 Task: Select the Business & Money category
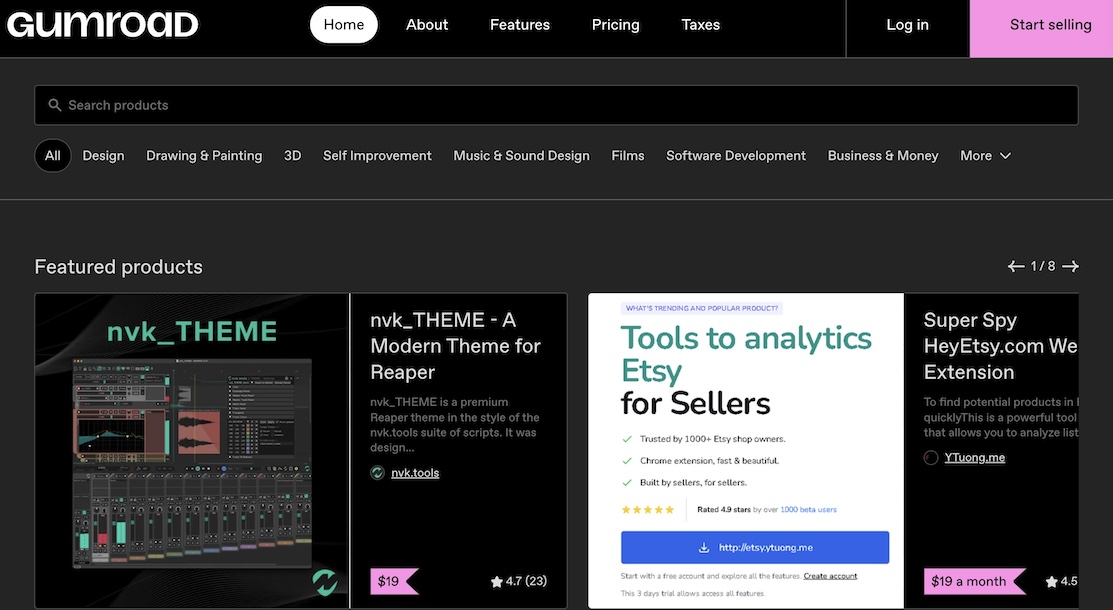point(882,156)
